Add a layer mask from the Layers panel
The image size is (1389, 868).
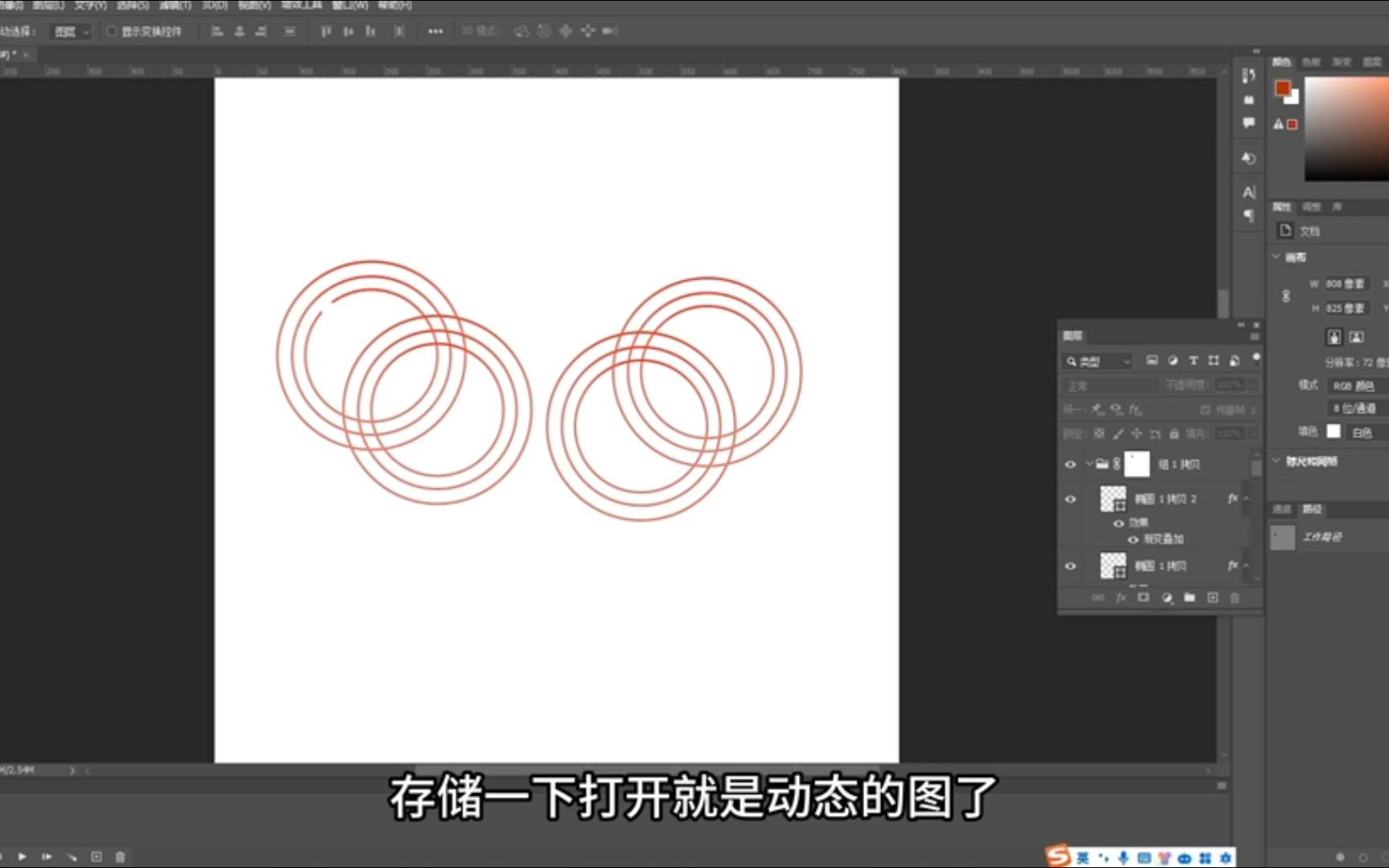pos(1143,598)
